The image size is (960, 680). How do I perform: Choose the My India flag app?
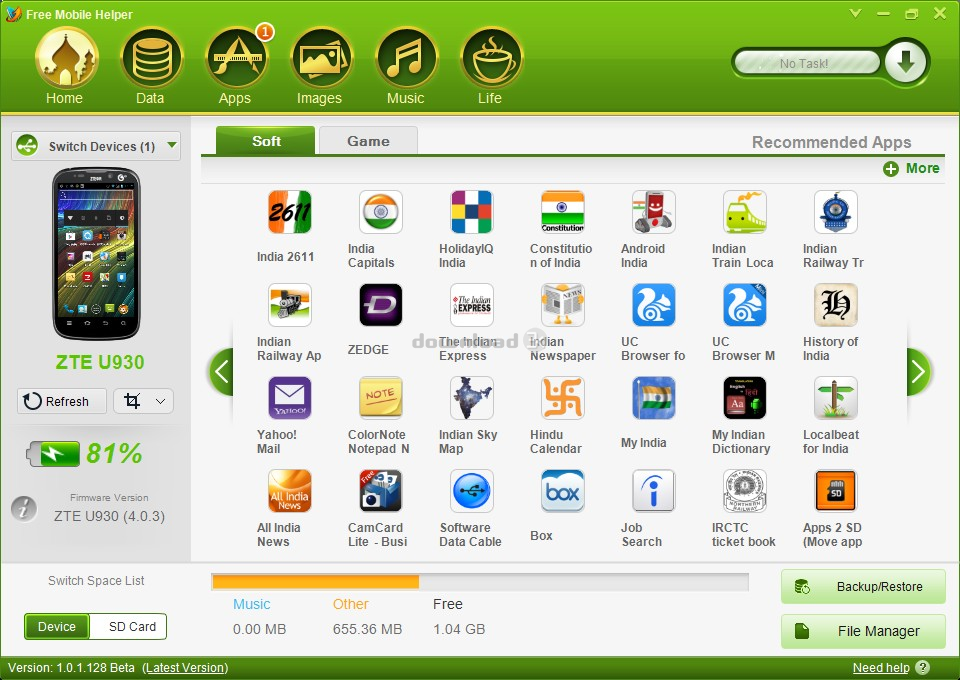(653, 398)
